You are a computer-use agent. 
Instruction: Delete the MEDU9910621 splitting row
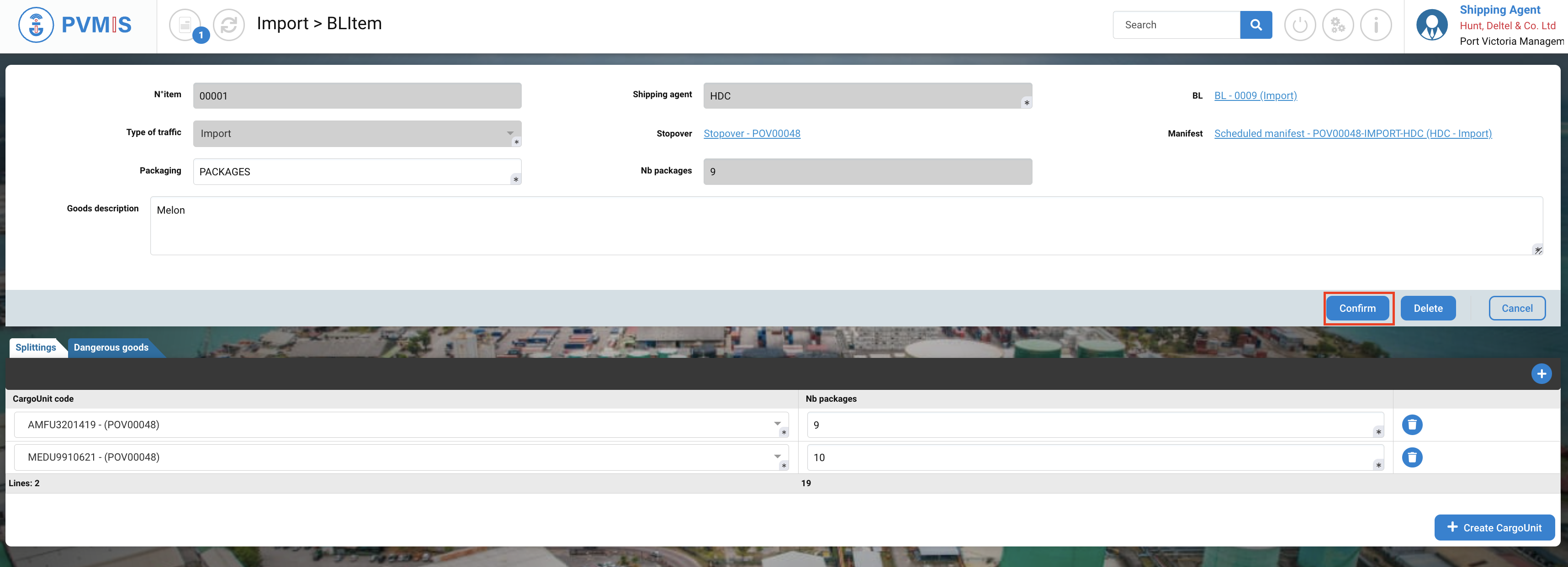tap(1412, 457)
